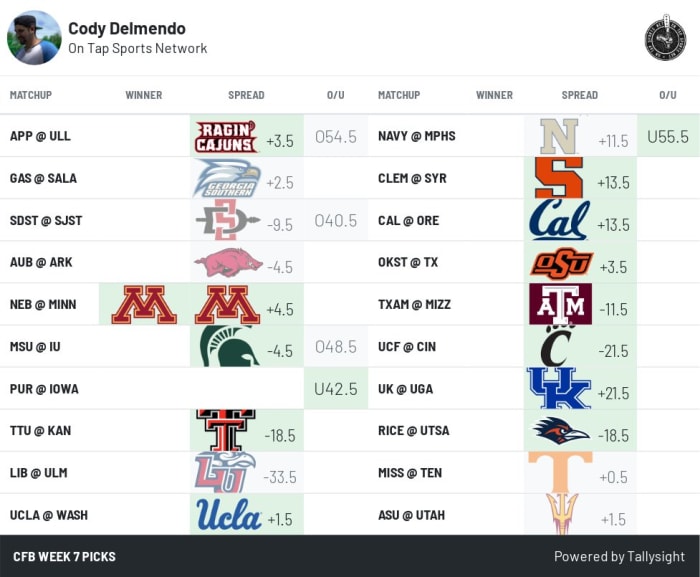Click the Syracuse orange S logo

point(559,178)
